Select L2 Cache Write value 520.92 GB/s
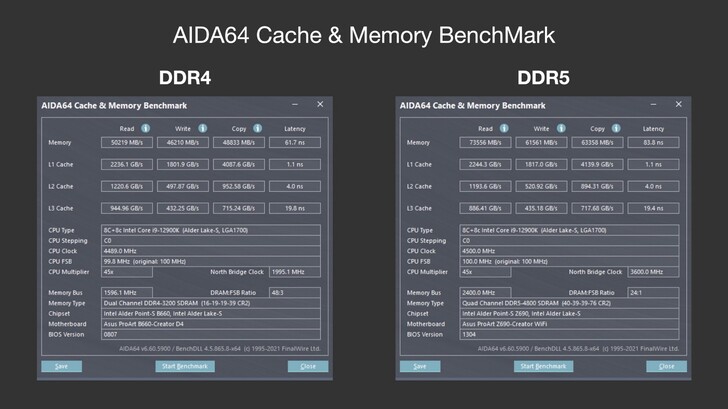The height and width of the screenshot is (409, 728). click(541, 186)
